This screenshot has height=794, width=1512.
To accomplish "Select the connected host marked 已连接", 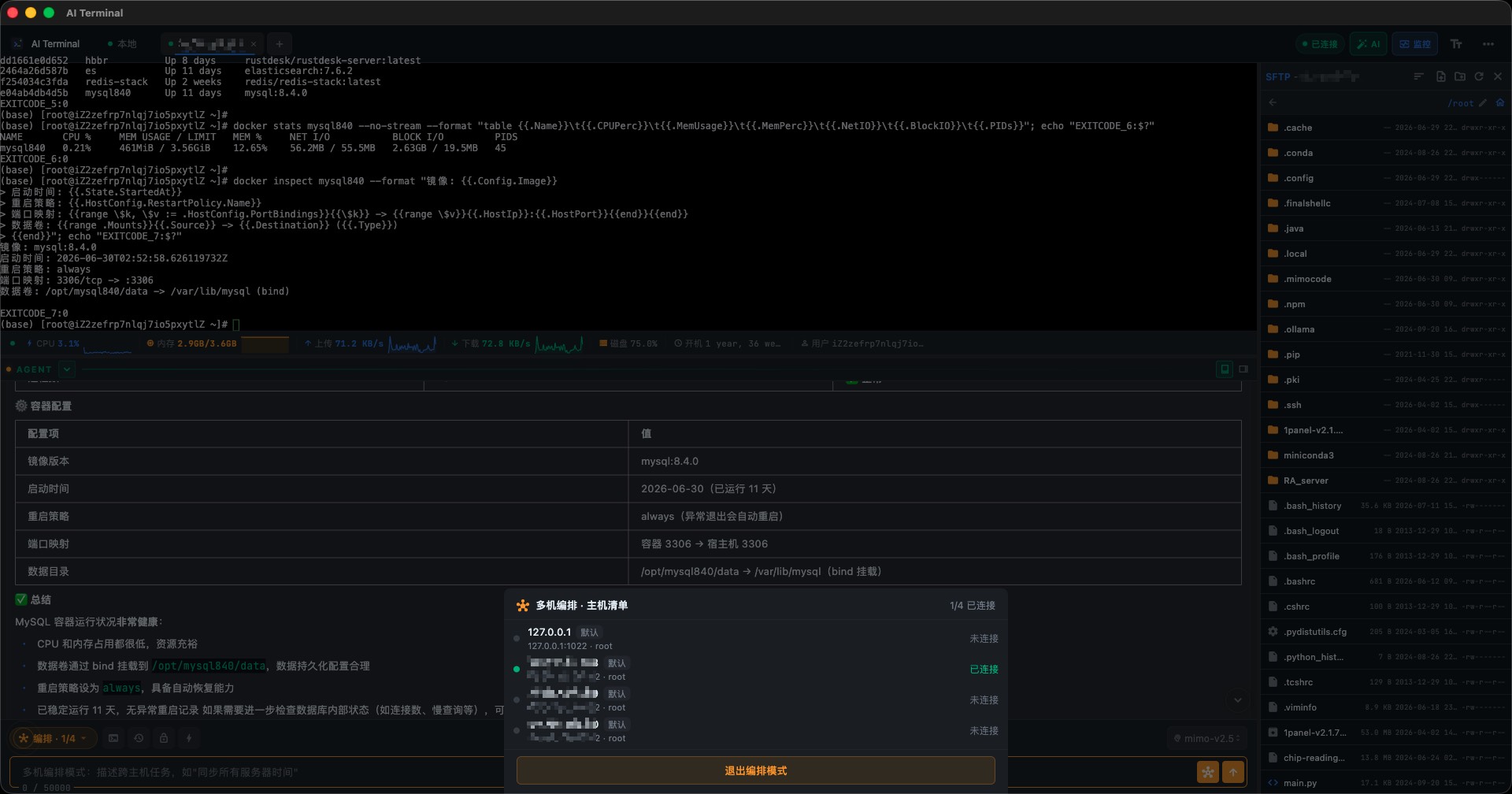I will (755, 670).
